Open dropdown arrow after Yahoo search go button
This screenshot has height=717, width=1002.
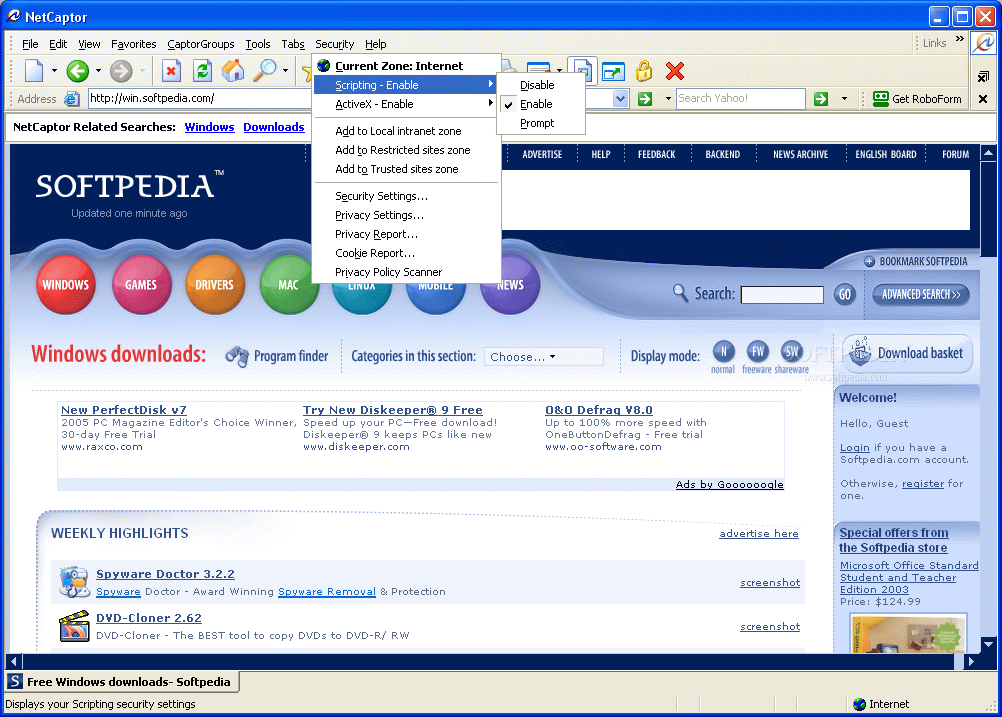[844, 98]
